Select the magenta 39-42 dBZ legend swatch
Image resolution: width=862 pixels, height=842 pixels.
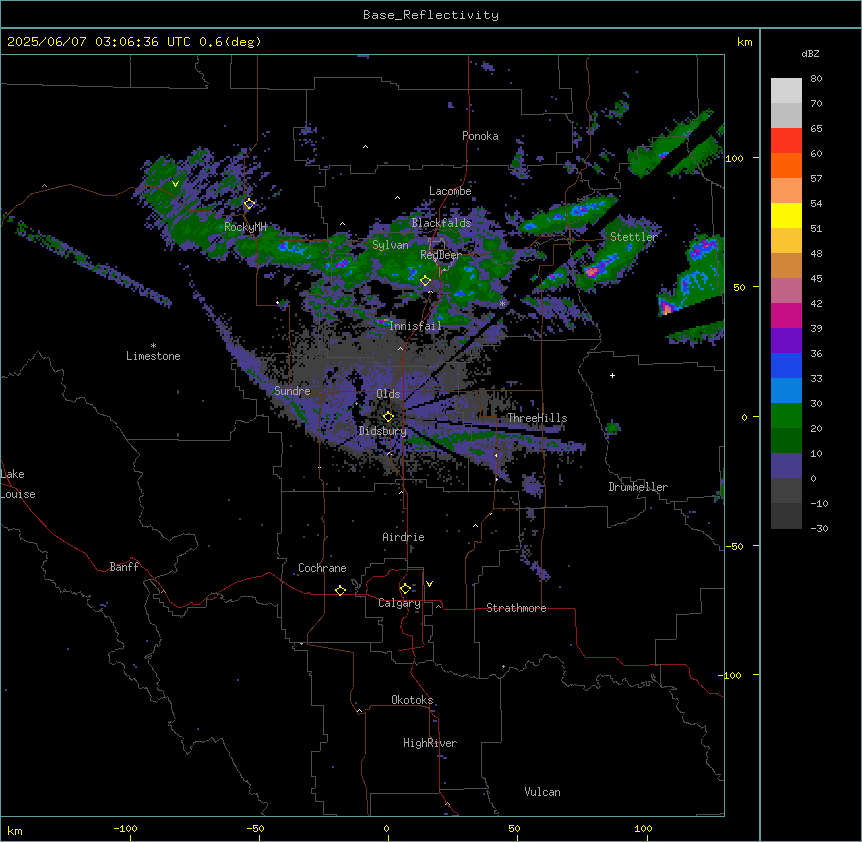[786, 315]
